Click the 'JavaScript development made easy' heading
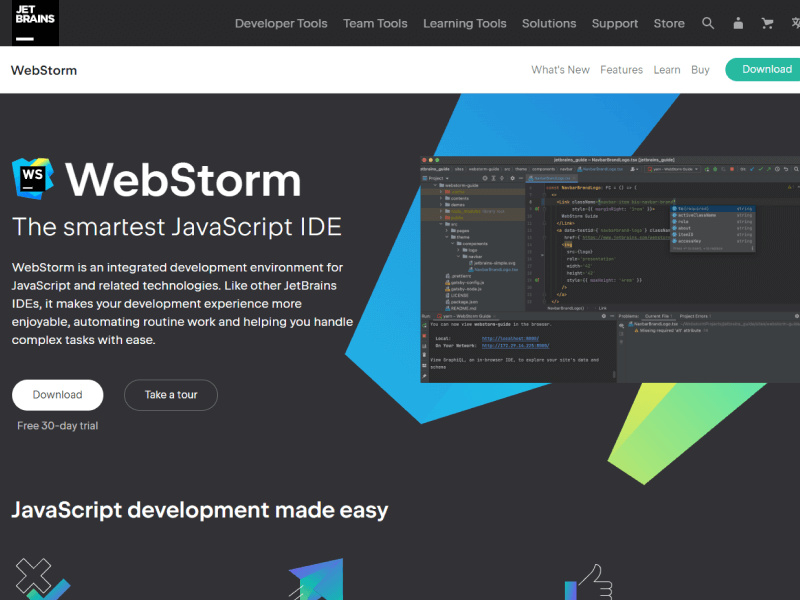The width and height of the screenshot is (800, 600). (x=199, y=511)
